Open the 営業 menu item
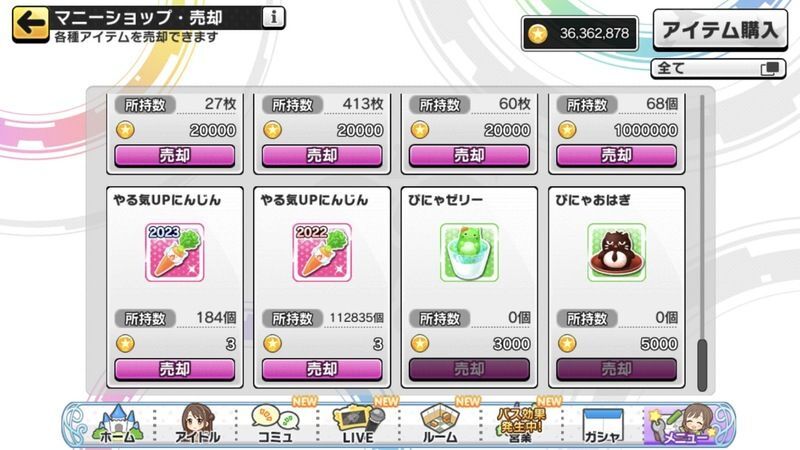The image size is (800, 450). pos(520,424)
